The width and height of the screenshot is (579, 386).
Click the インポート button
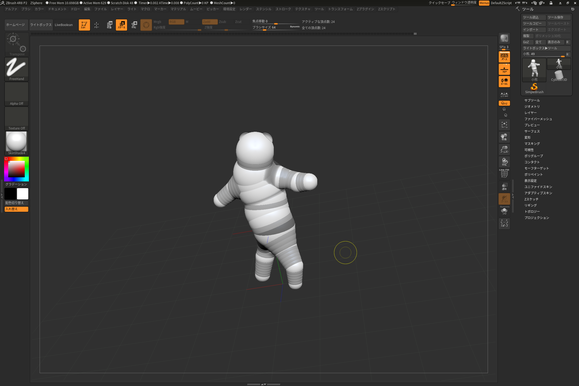click(534, 30)
